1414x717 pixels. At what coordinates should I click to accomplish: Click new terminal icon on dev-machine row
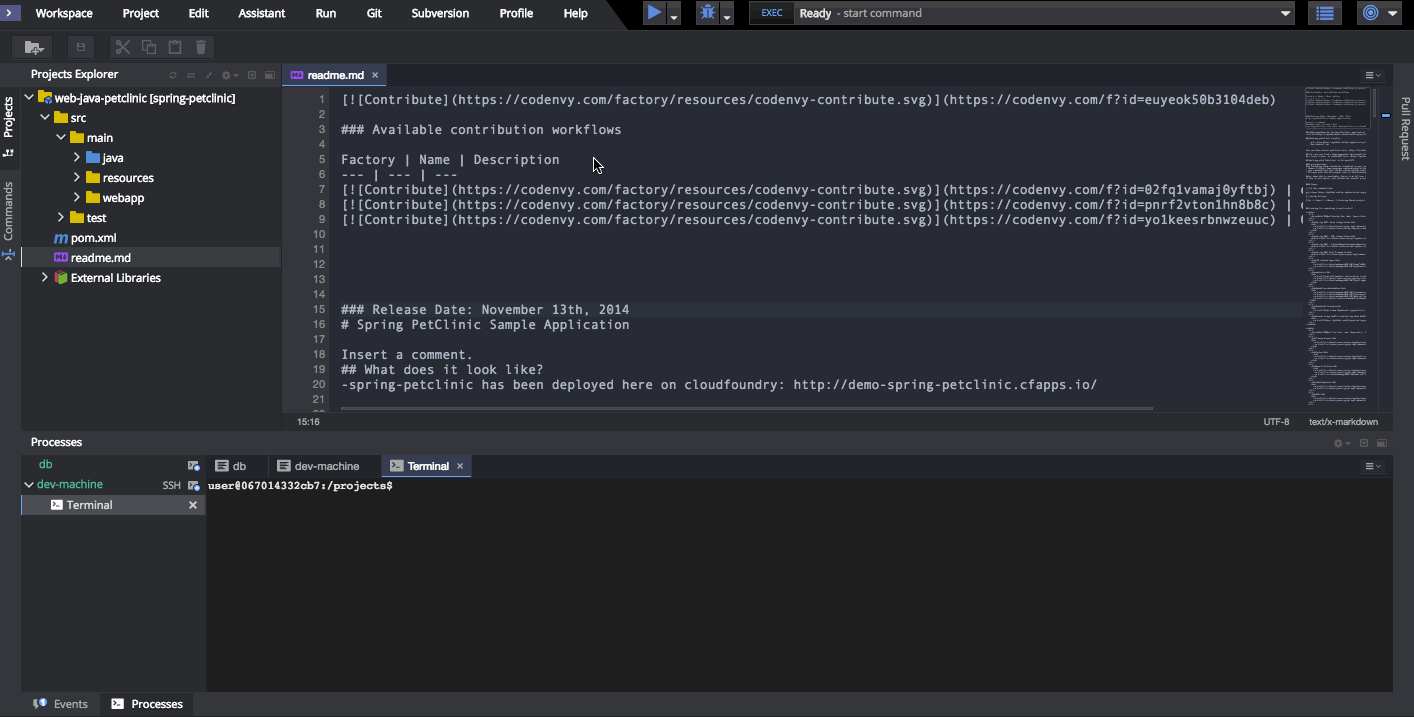pyautogui.click(x=194, y=485)
